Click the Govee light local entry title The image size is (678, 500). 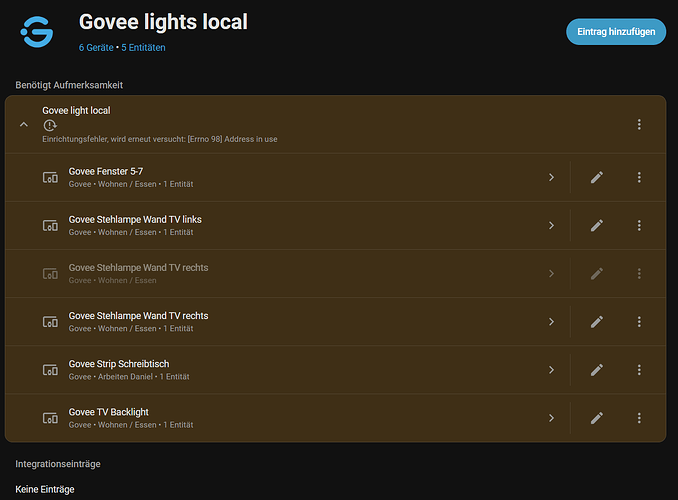(76, 110)
